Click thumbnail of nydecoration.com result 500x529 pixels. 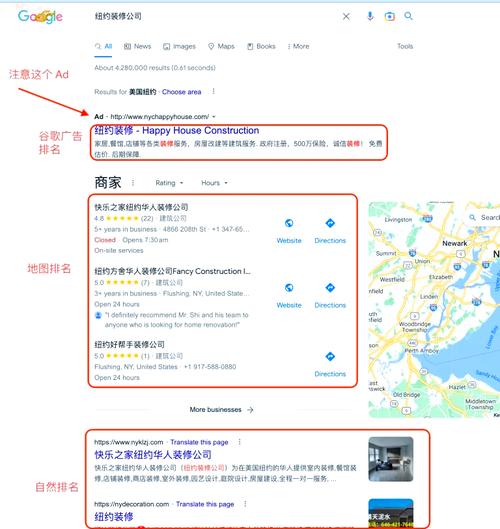(391, 513)
